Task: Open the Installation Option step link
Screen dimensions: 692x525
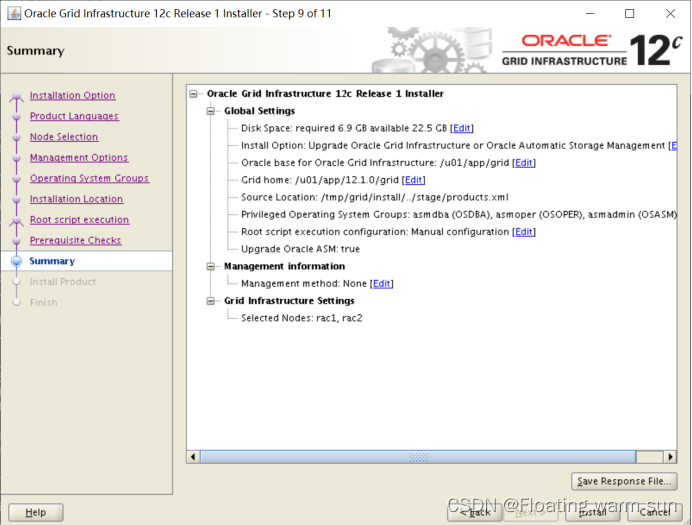Action: 72,95
